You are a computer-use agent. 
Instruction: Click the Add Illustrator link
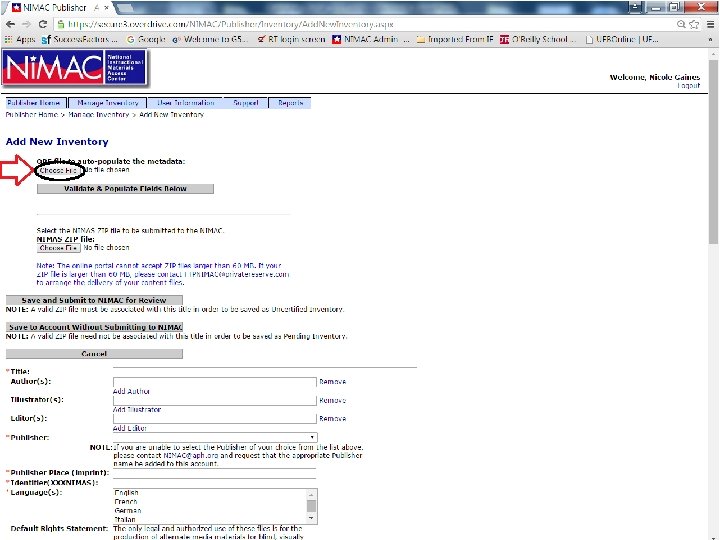coord(137,410)
